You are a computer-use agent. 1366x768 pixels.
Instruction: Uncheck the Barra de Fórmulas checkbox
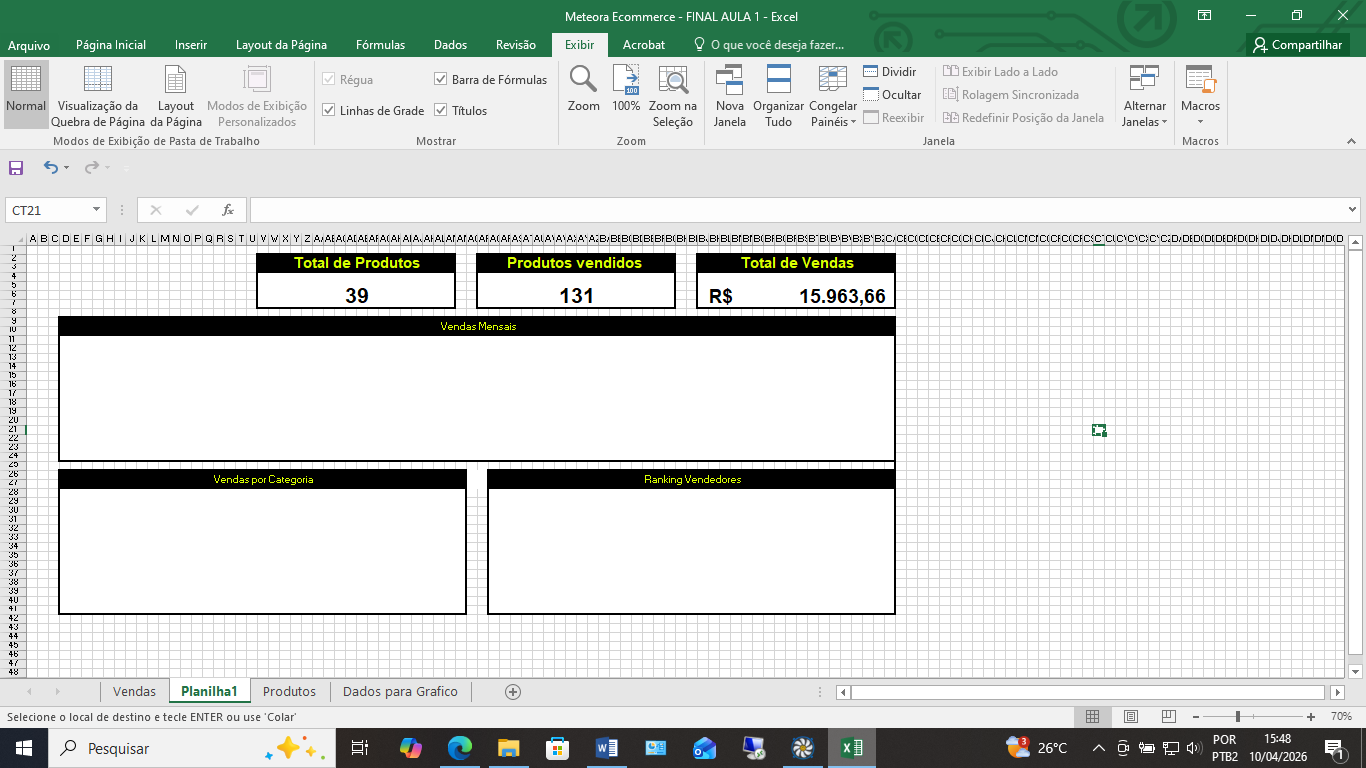(441, 79)
